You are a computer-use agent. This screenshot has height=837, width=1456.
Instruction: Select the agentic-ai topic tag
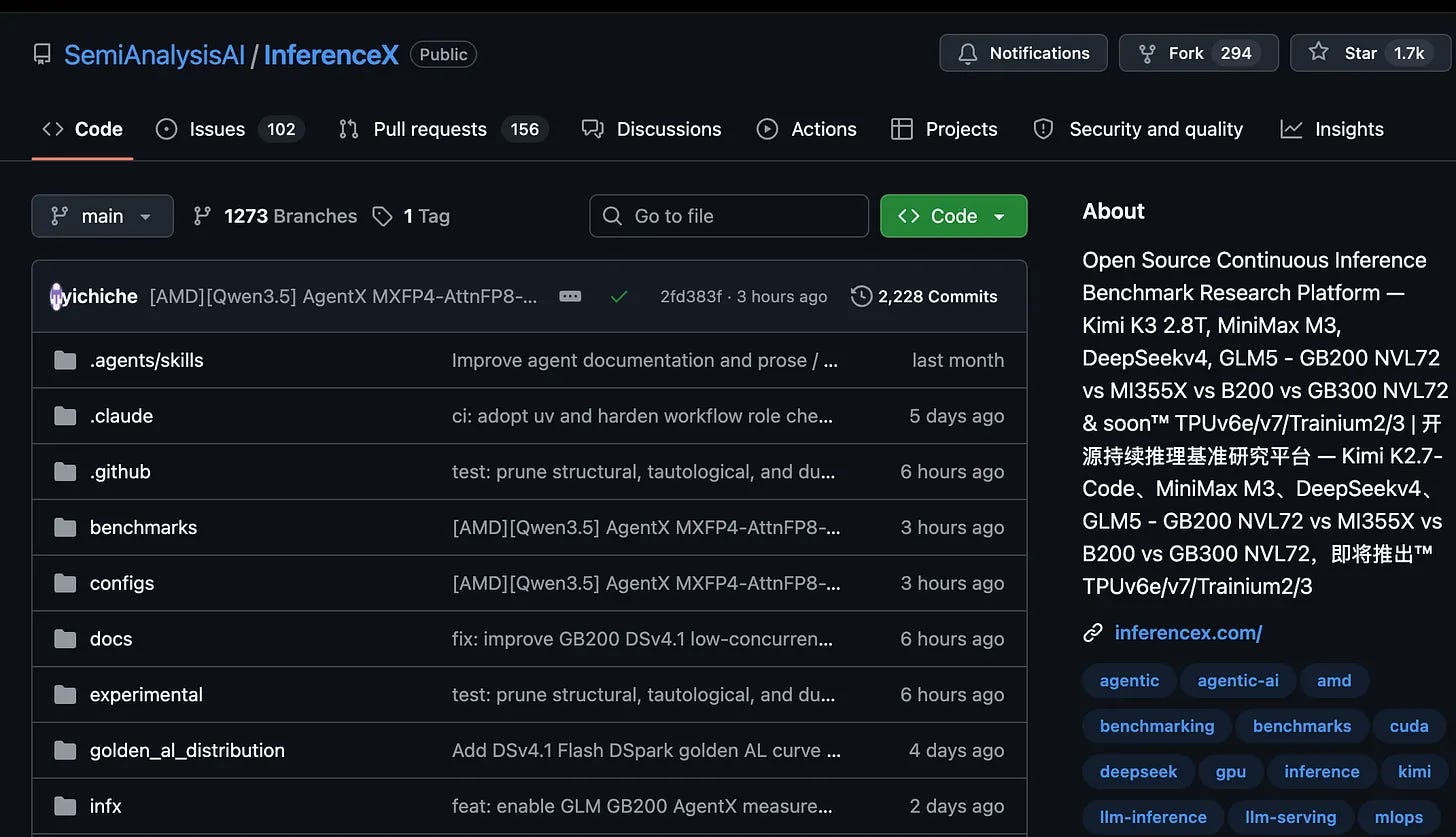click(1238, 681)
